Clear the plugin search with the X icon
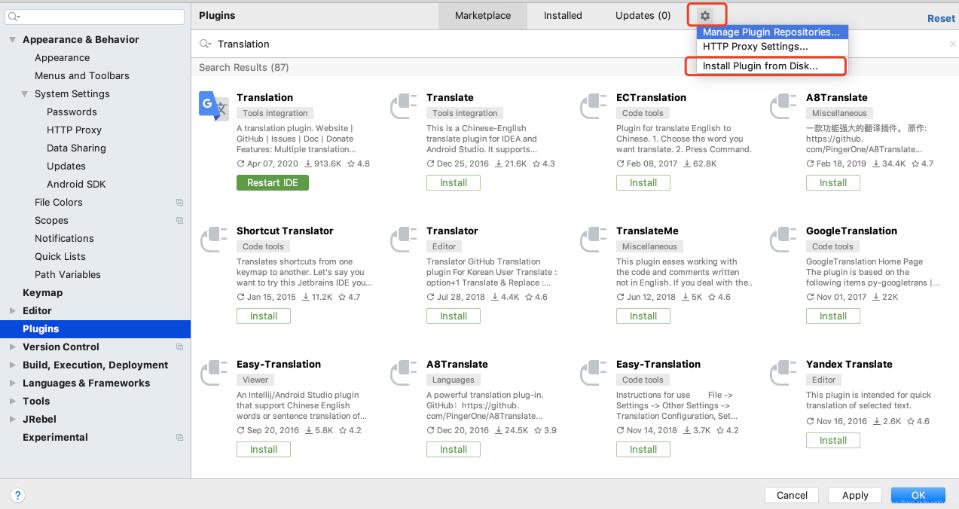 click(x=952, y=44)
